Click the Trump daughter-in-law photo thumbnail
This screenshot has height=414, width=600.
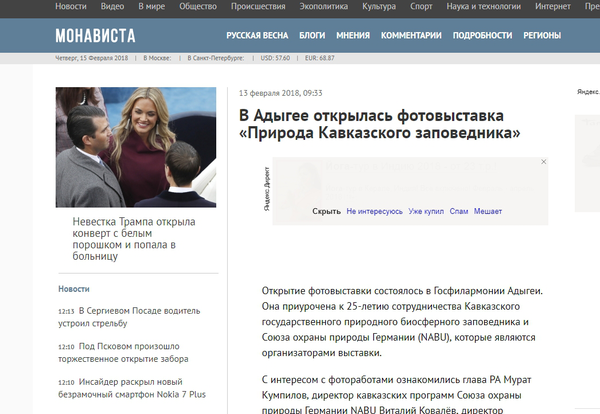tap(136, 147)
